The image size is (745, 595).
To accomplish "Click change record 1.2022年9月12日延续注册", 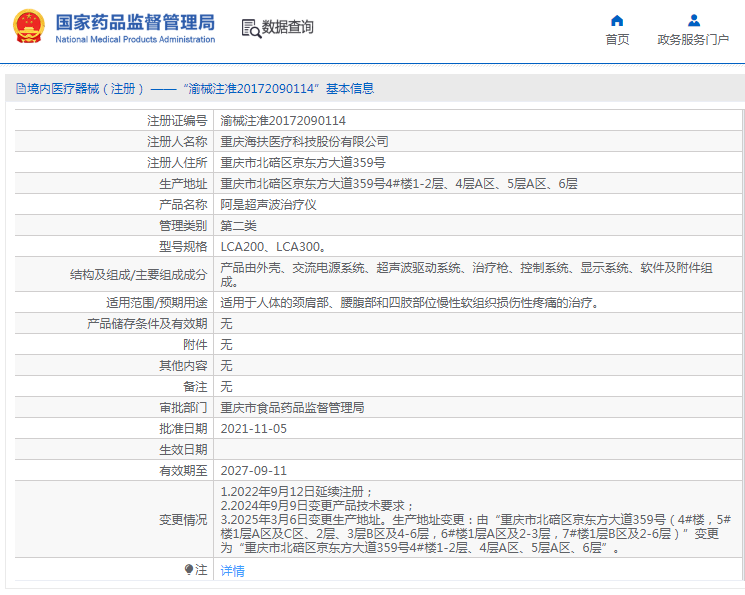I will (296, 491).
